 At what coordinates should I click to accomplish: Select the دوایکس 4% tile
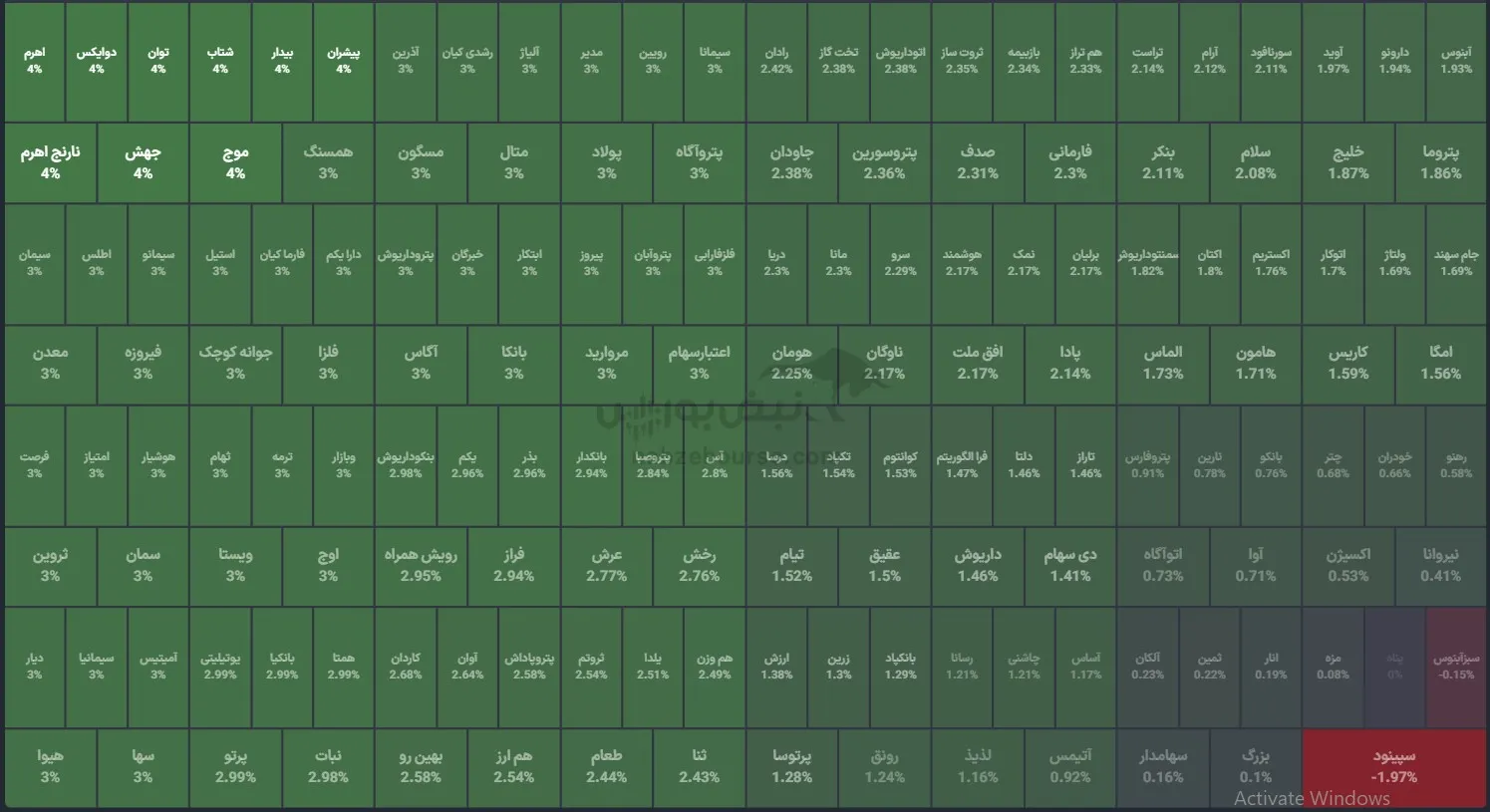(x=97, y=61)
